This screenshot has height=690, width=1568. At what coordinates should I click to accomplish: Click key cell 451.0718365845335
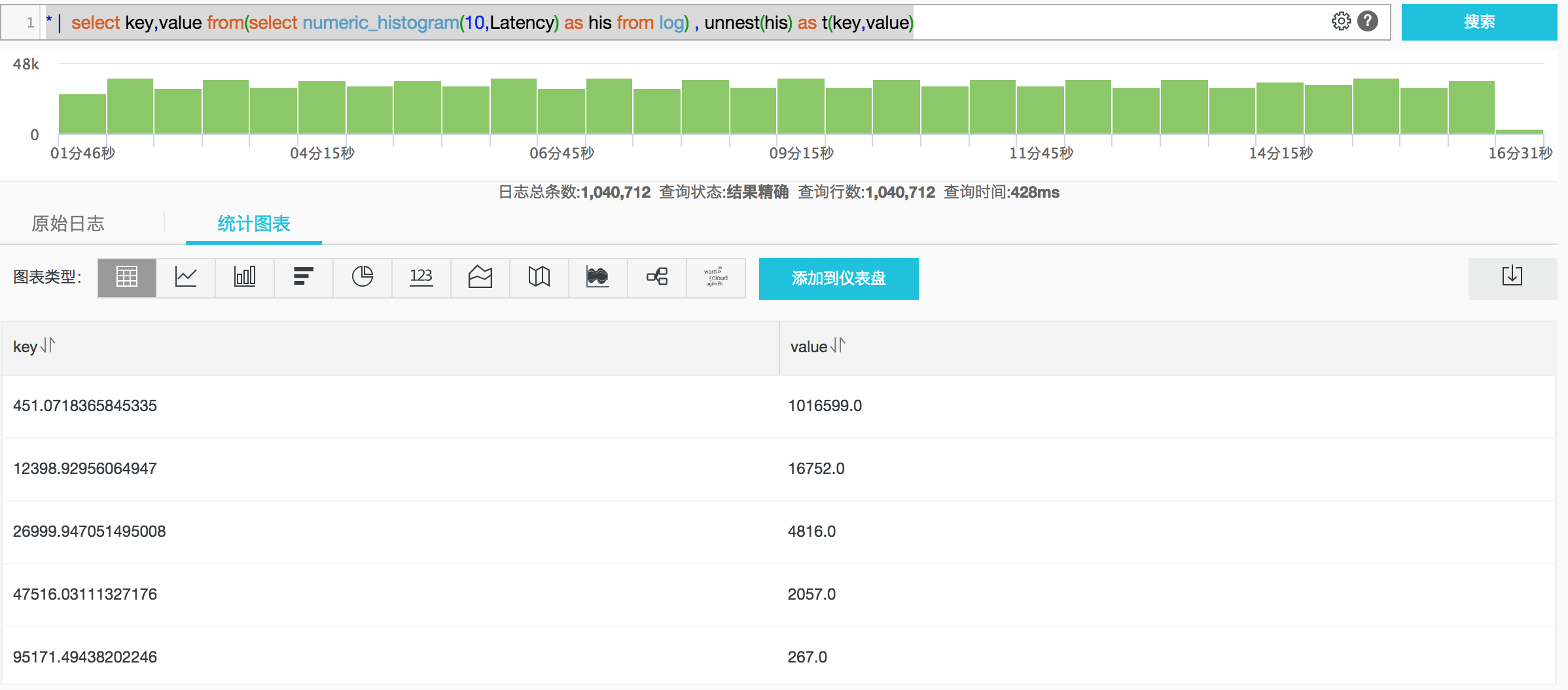[85, 406]
